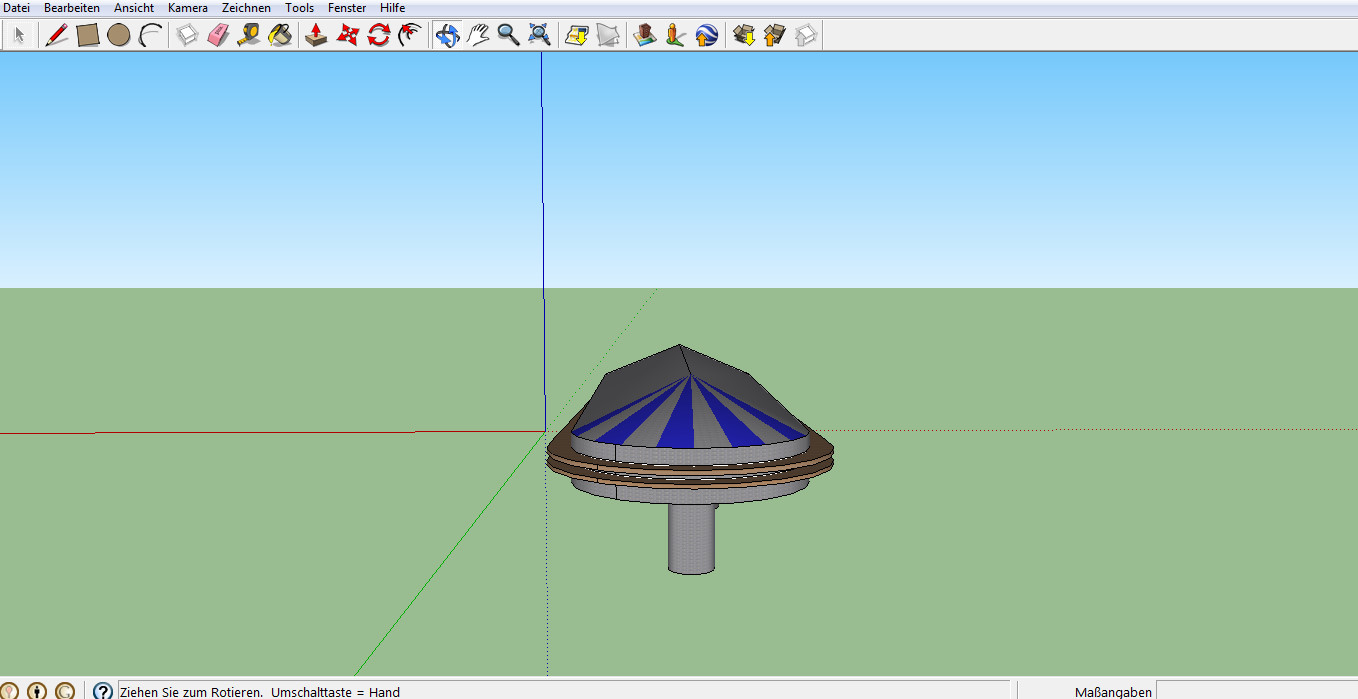This screenshot has width=1358, height=699.
Task: Activate the Make Component tool
Action: [x=187, y=36]
